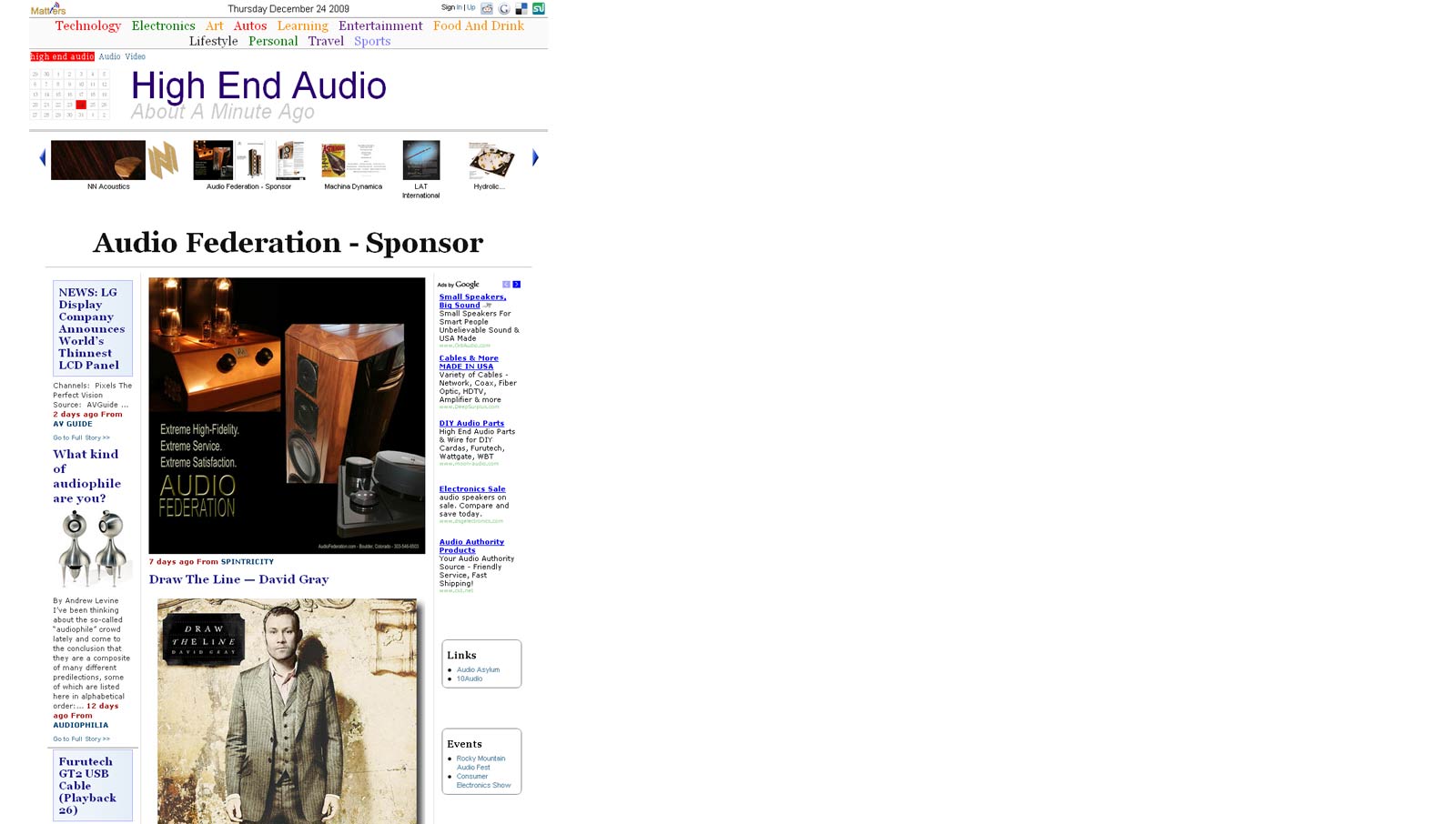Select the 'high end audio' subcategory tab
This screenshot has height=824, width=1456.
62,56
